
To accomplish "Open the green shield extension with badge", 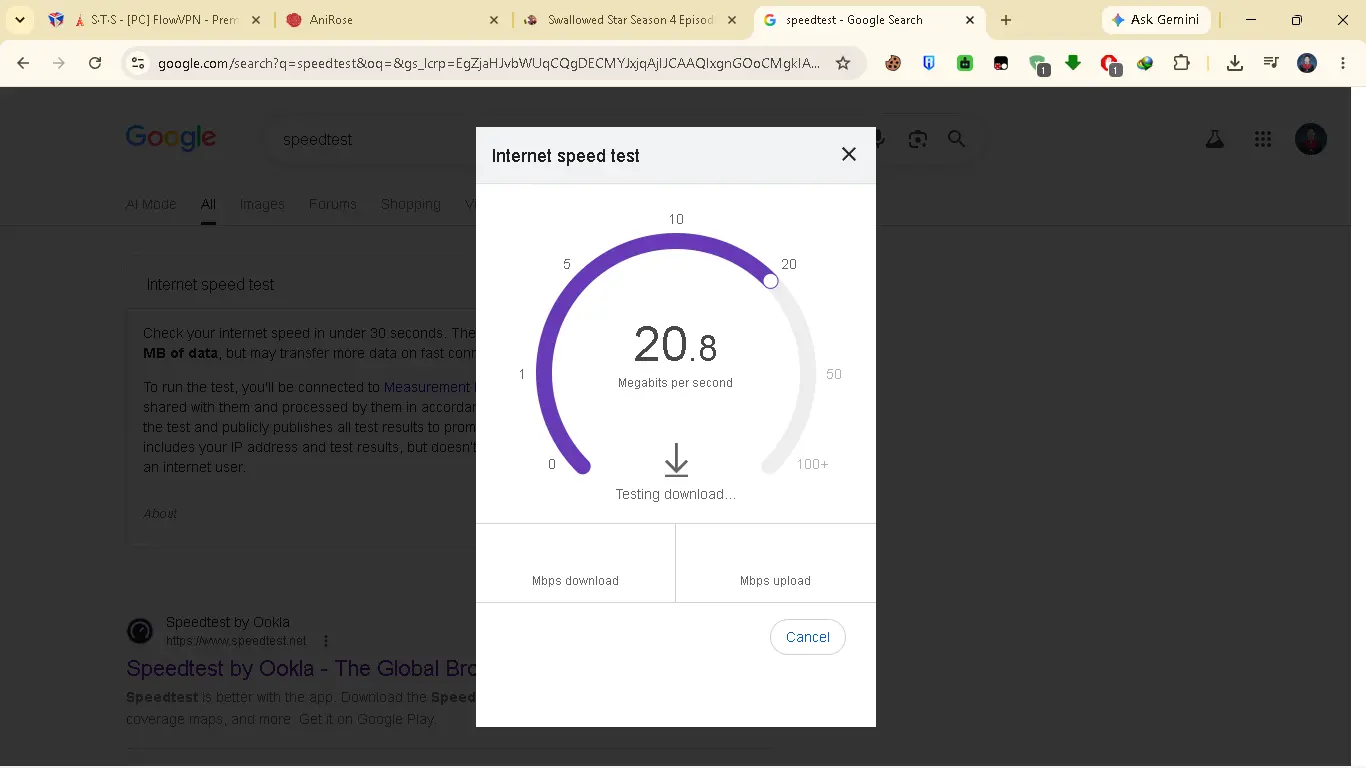I will [1038, 64].
